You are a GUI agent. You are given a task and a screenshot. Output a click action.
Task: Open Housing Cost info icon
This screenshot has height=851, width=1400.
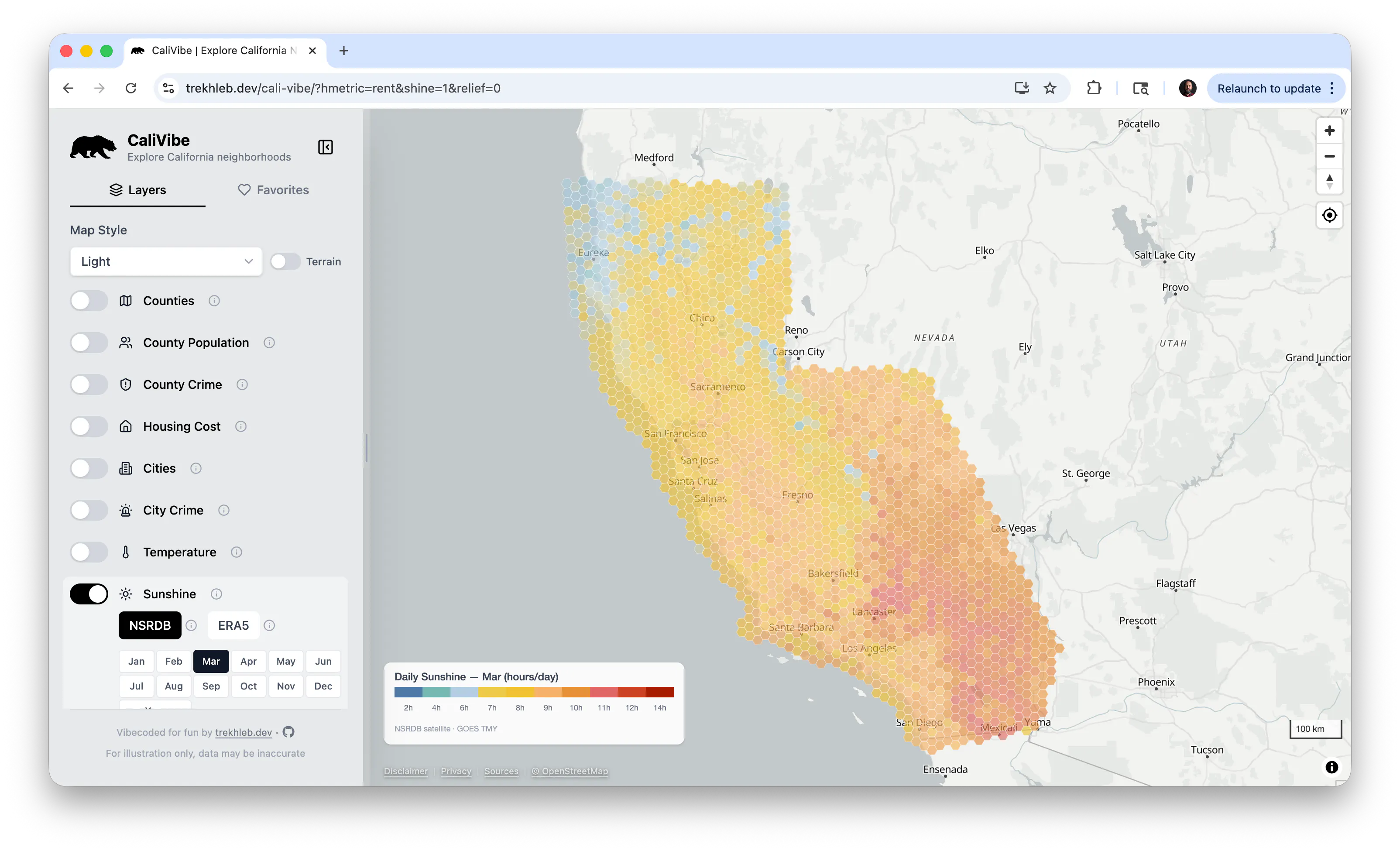point(241,426)
